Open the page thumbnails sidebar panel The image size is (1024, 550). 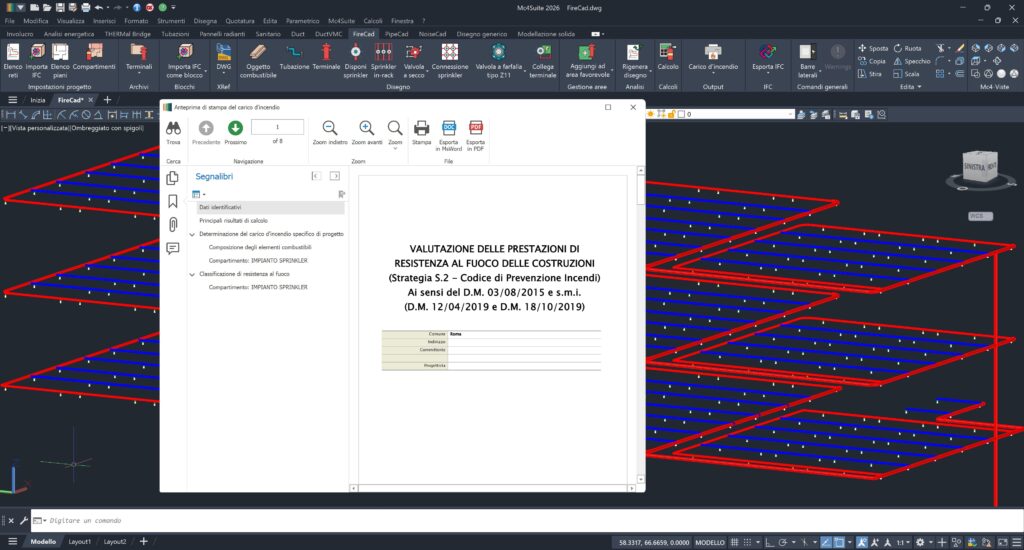[172, 178]
